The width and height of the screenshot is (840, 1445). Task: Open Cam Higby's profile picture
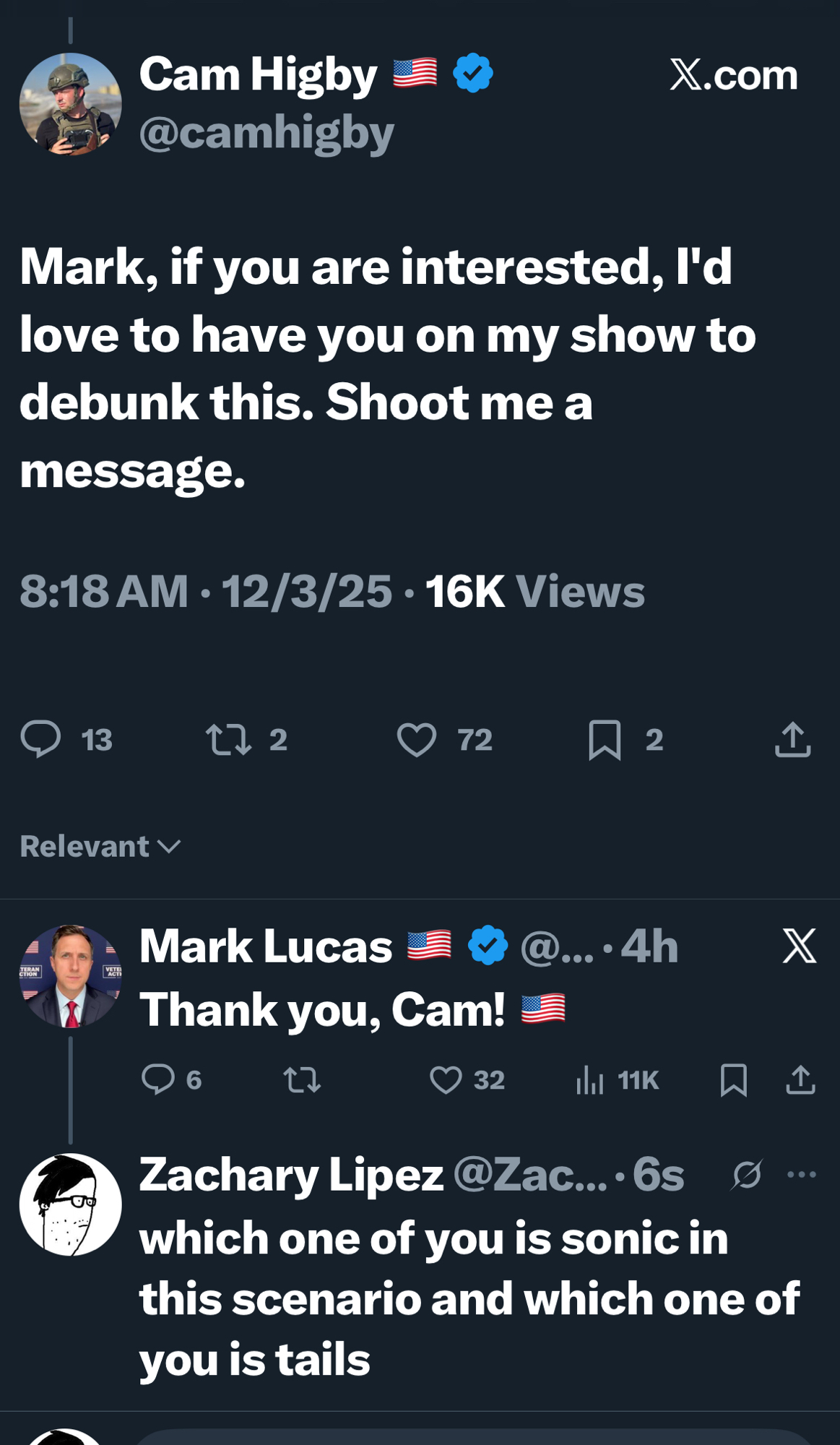coord(70,104)
